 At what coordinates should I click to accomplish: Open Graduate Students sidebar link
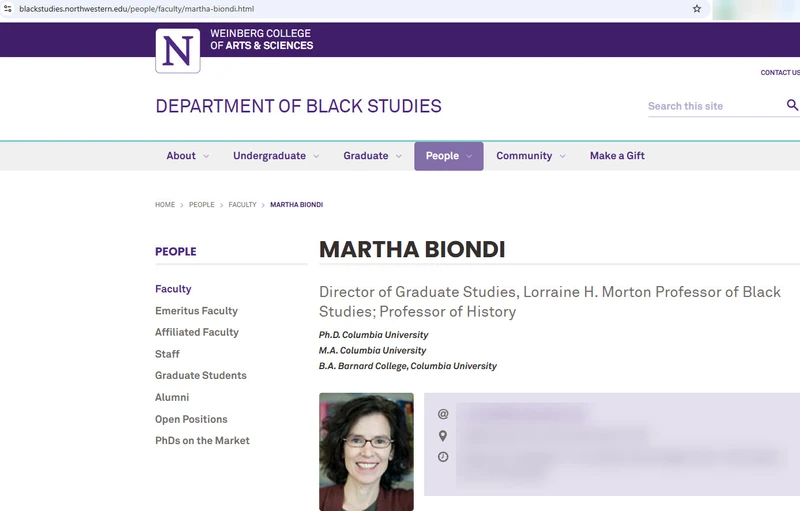pos(201,375)
